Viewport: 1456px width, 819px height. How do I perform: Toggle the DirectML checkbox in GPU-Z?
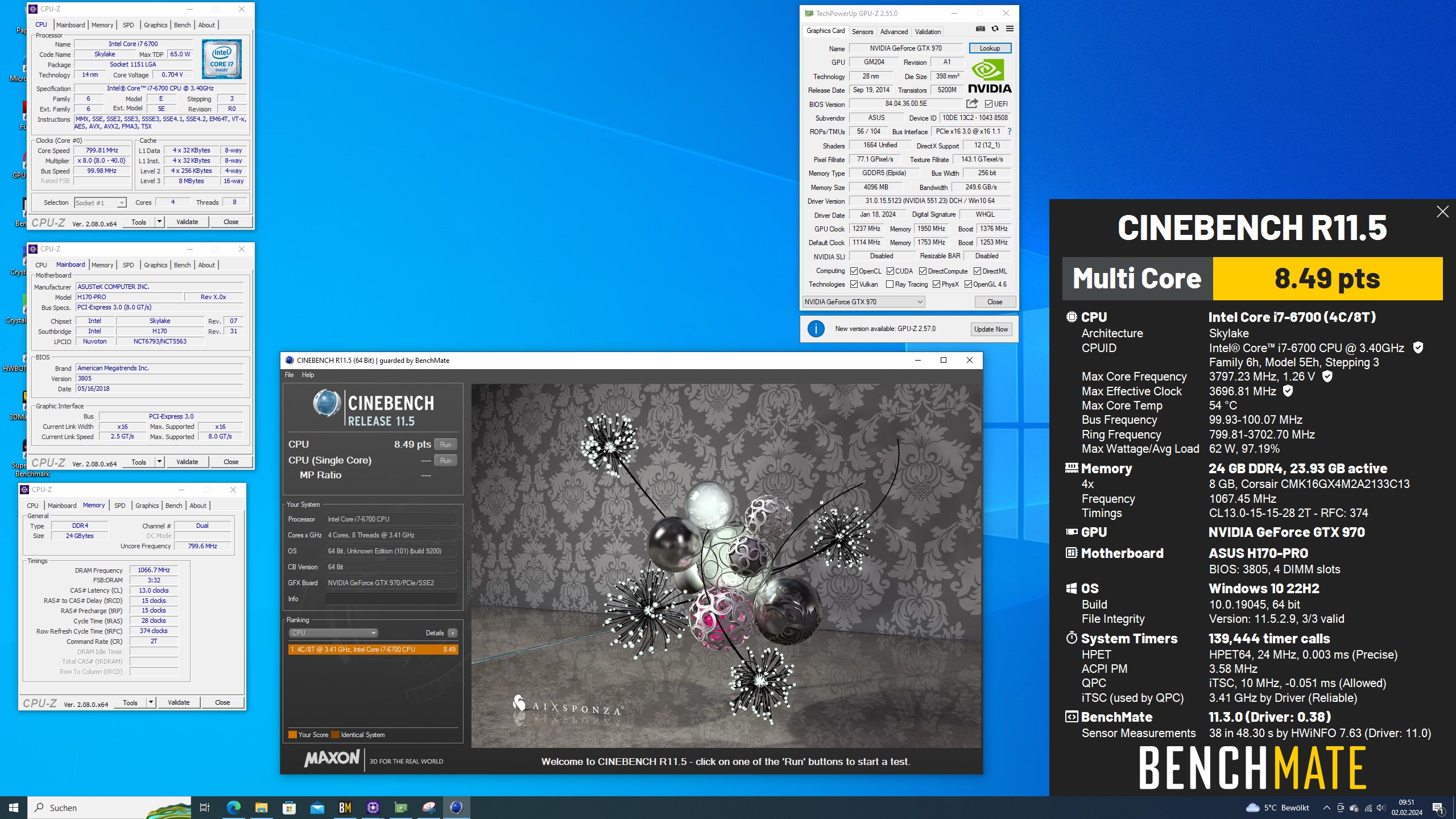977,271
